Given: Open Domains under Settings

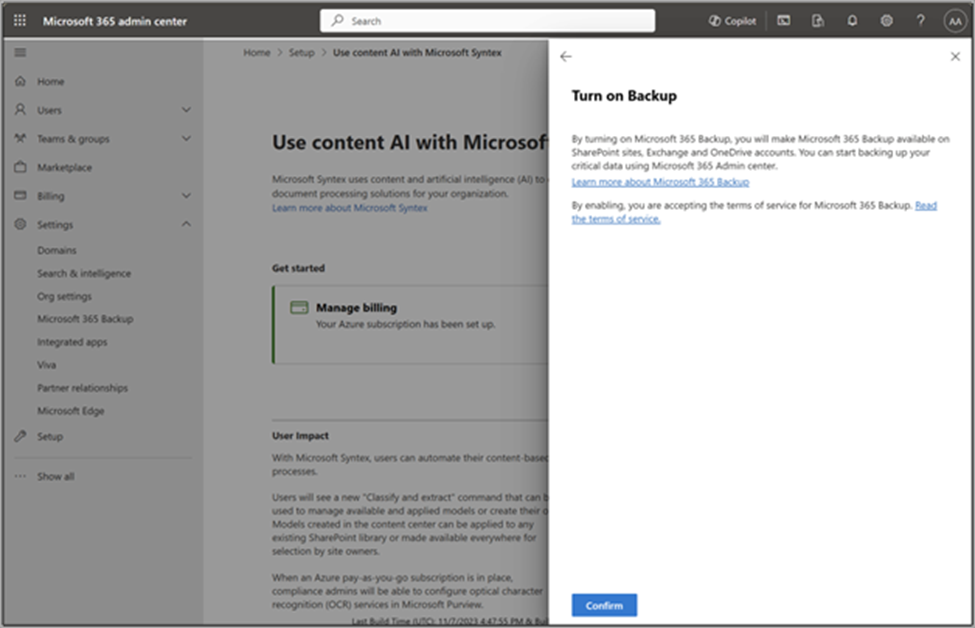Looking at the screenshot, I should pos(57,250).
